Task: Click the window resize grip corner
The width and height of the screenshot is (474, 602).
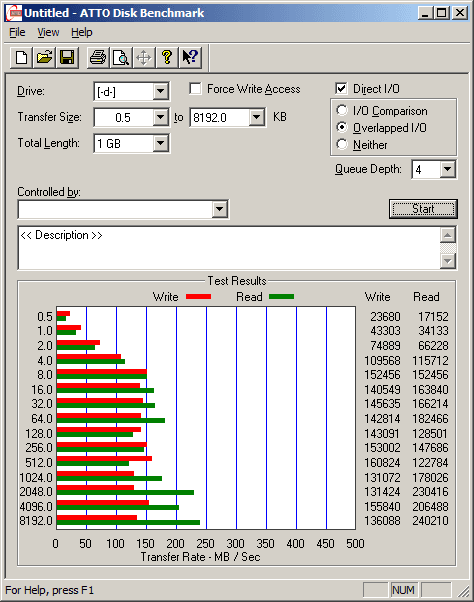Action: 464,592
